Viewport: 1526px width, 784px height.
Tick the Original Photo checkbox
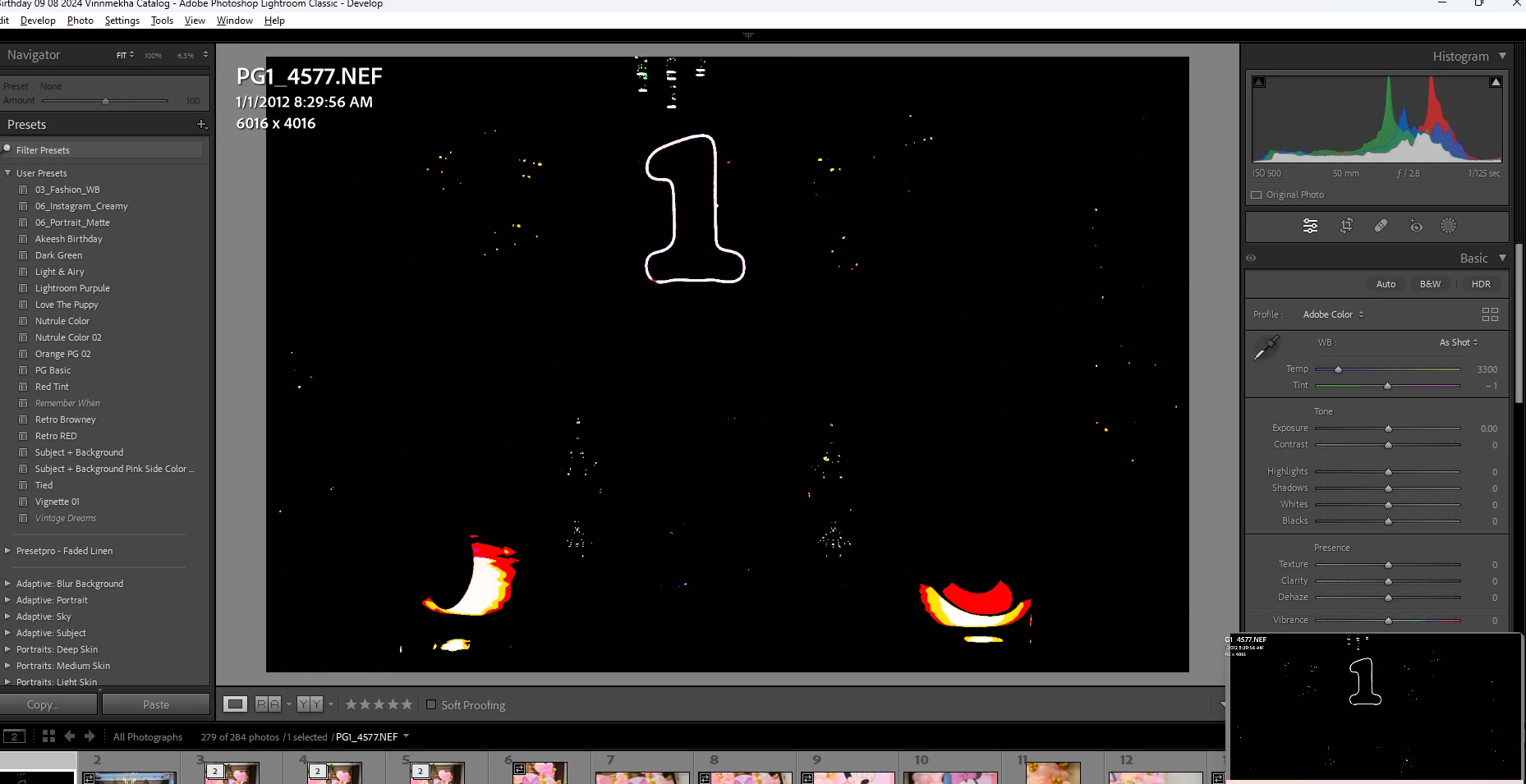[1256, 195]
